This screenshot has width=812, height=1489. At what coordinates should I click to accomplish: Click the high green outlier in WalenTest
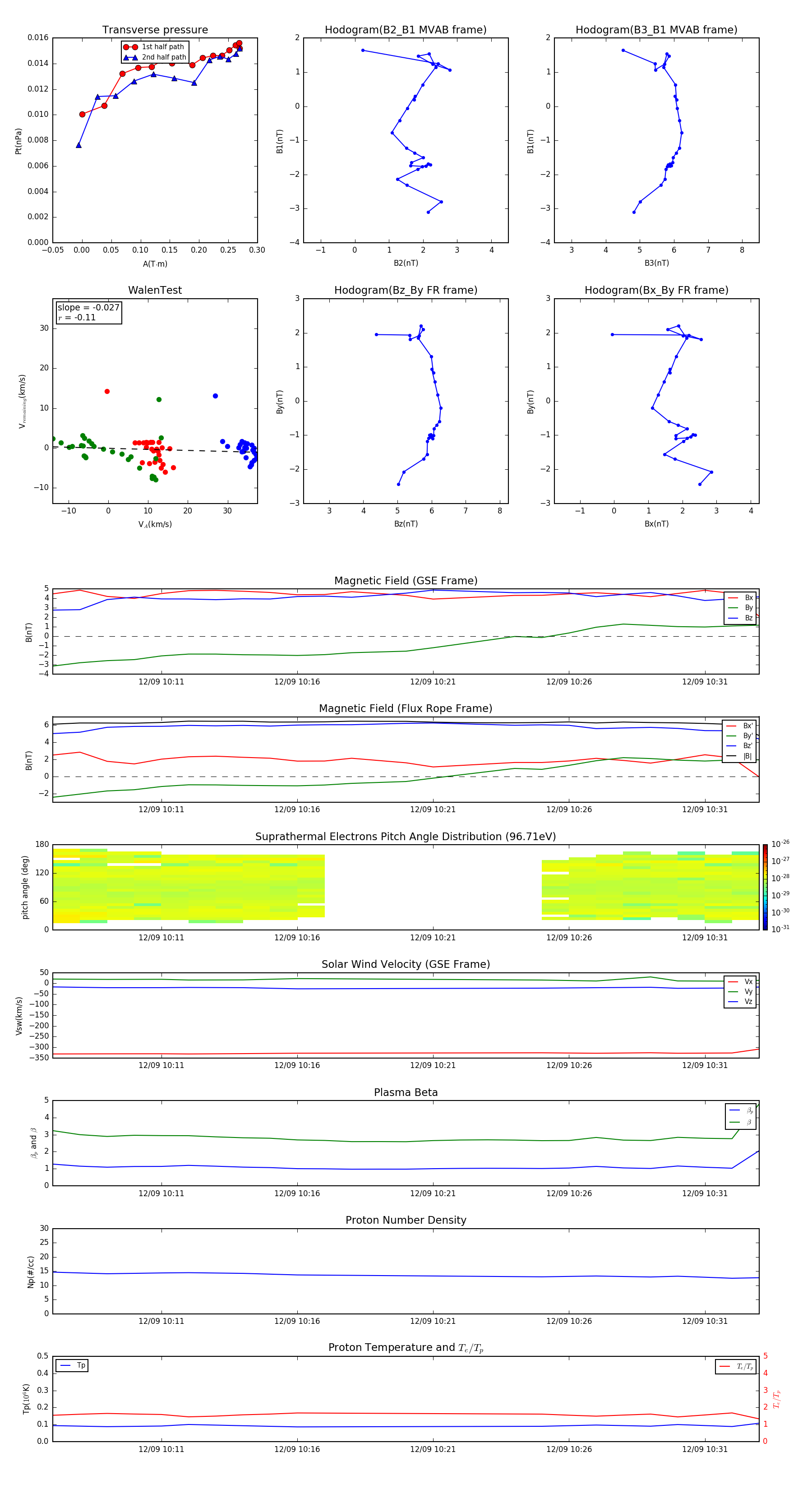159,399
